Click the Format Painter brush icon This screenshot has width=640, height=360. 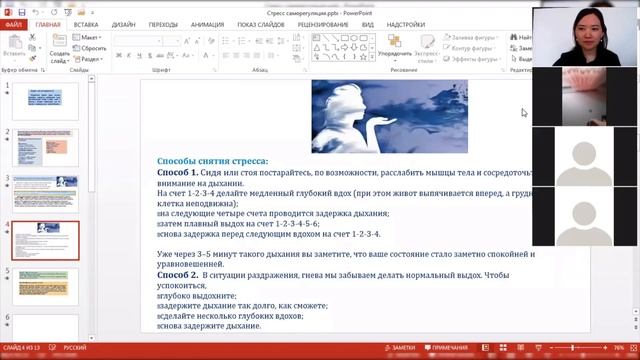(32, 59)
